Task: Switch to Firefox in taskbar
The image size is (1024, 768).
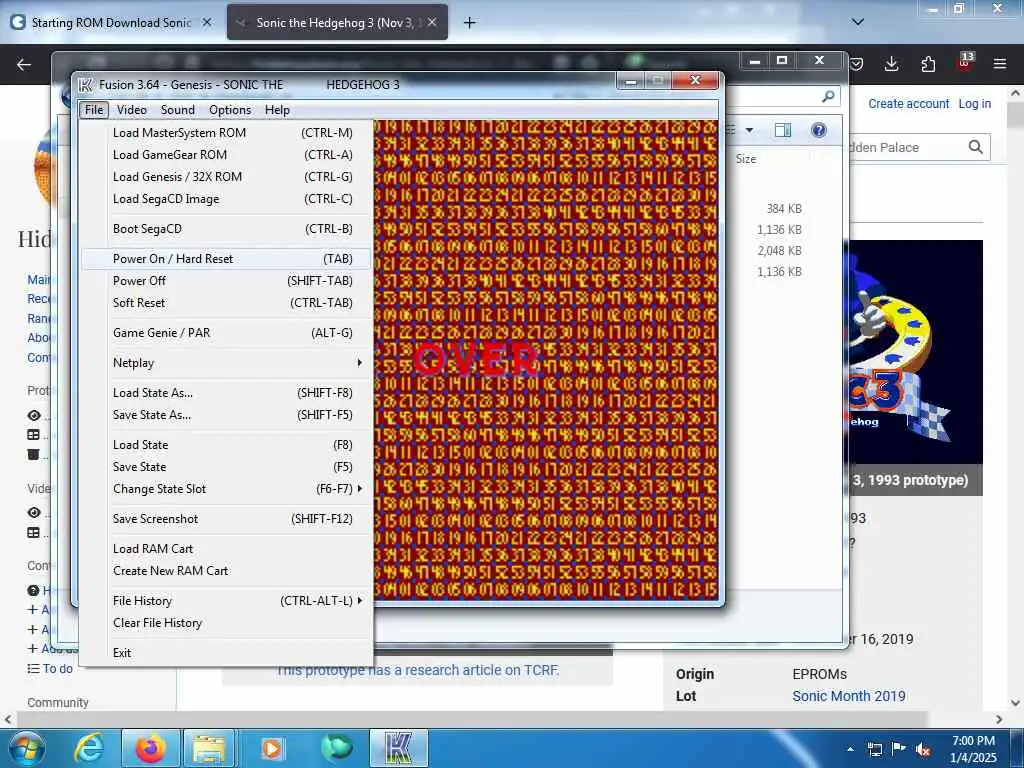Action: tap(150, 748)
